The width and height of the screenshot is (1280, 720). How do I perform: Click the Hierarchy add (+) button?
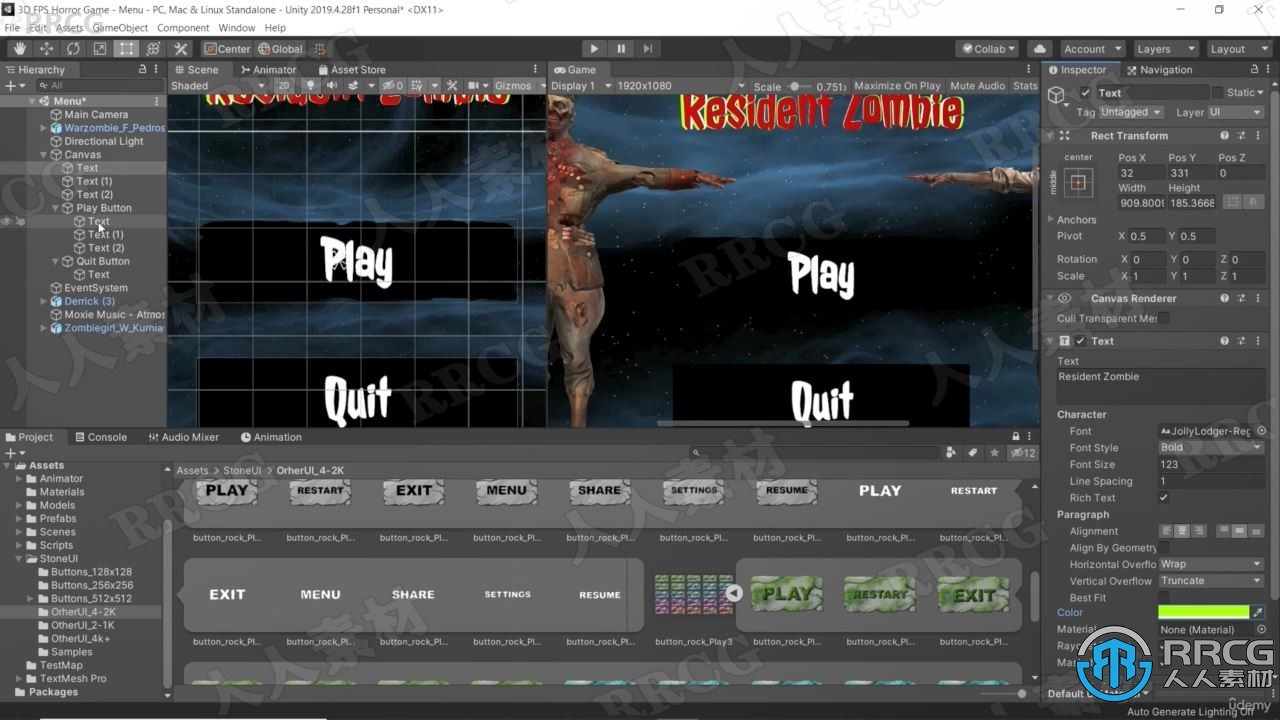pos(10,86)
